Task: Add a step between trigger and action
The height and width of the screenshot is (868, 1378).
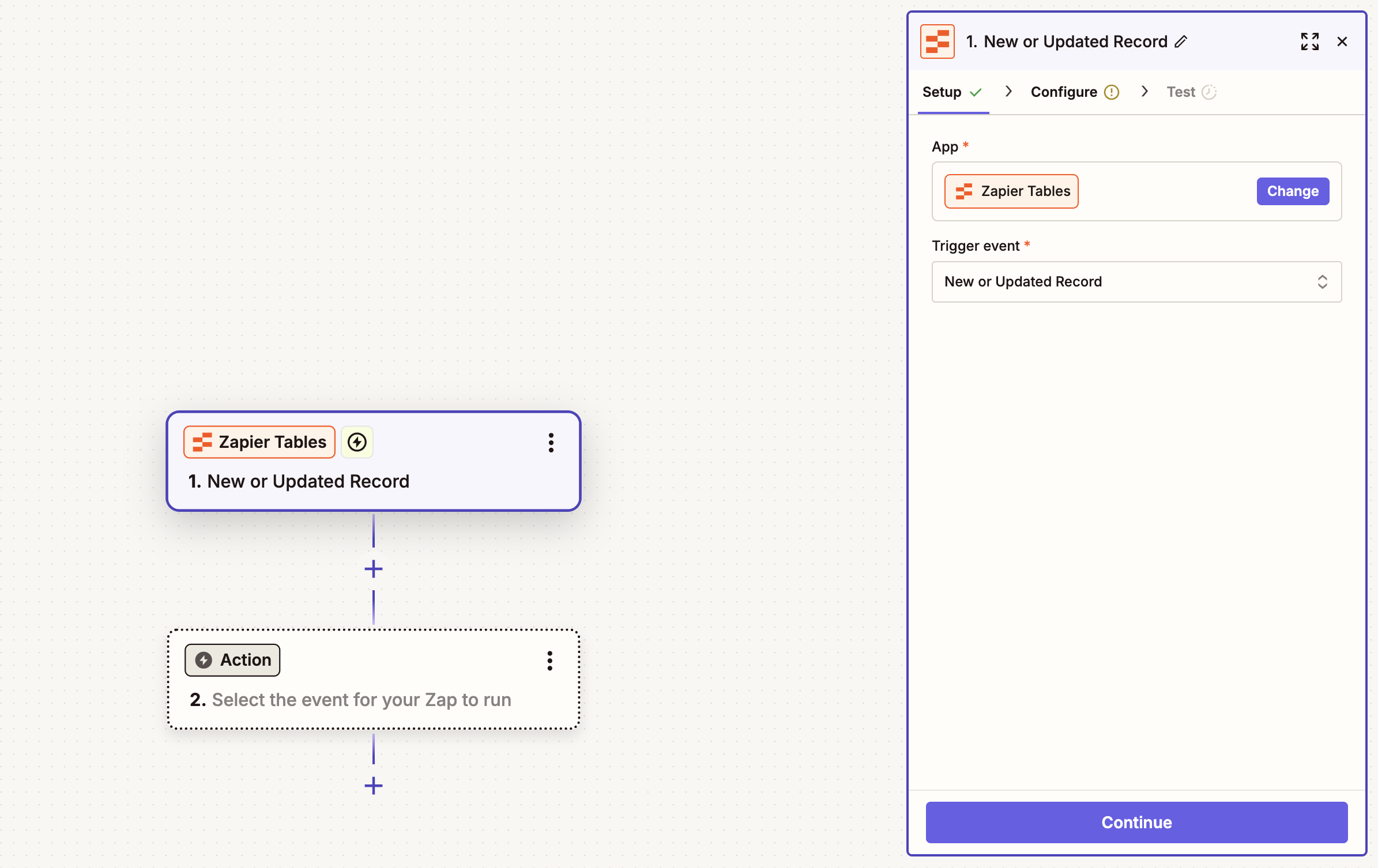Action: coord(374,569)
